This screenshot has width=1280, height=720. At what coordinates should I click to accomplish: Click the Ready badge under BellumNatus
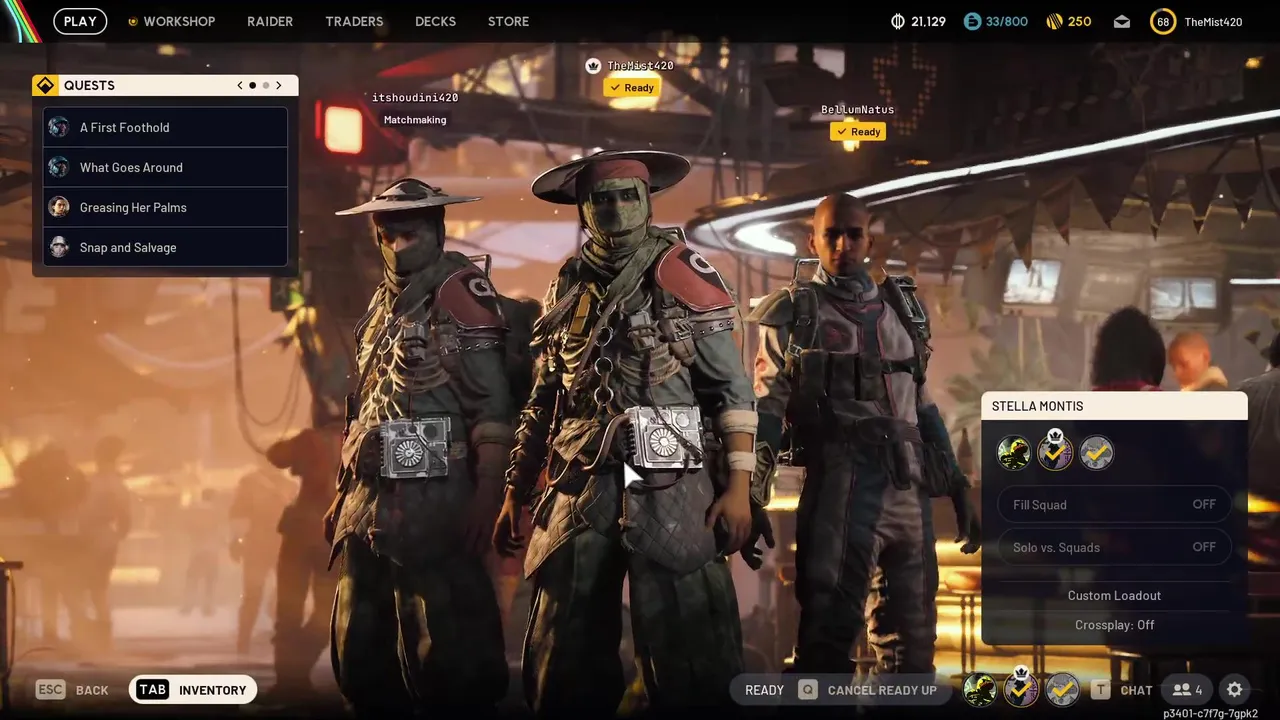click(858, 132)
